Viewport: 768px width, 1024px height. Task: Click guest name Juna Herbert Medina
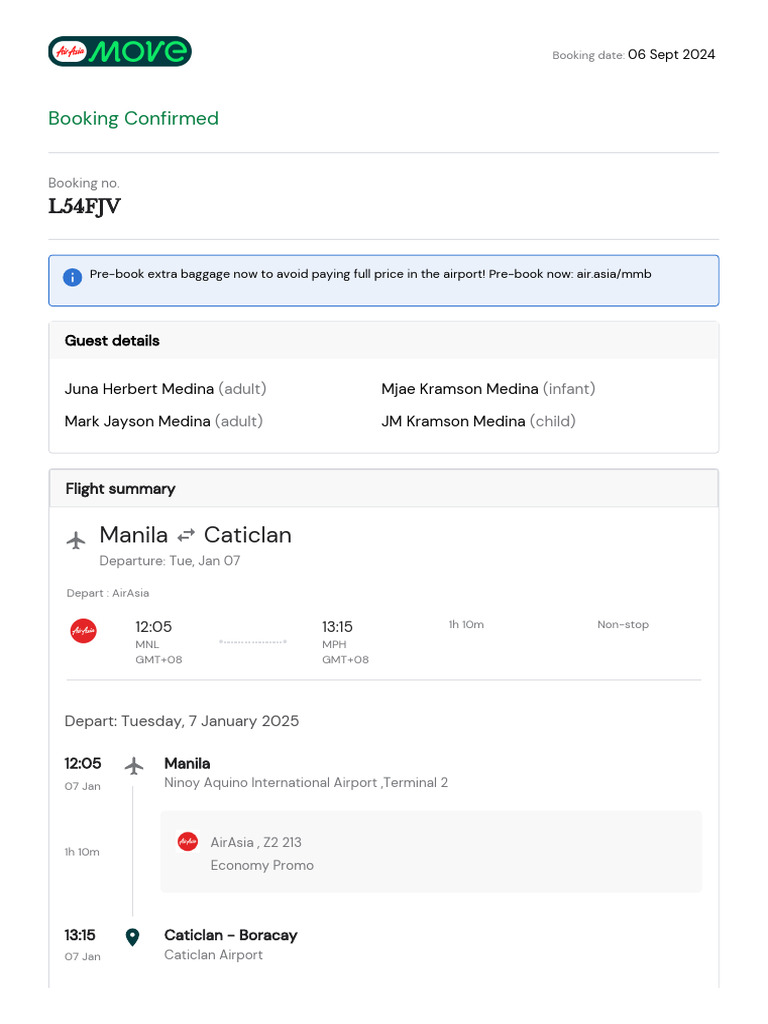click(139, 388)
